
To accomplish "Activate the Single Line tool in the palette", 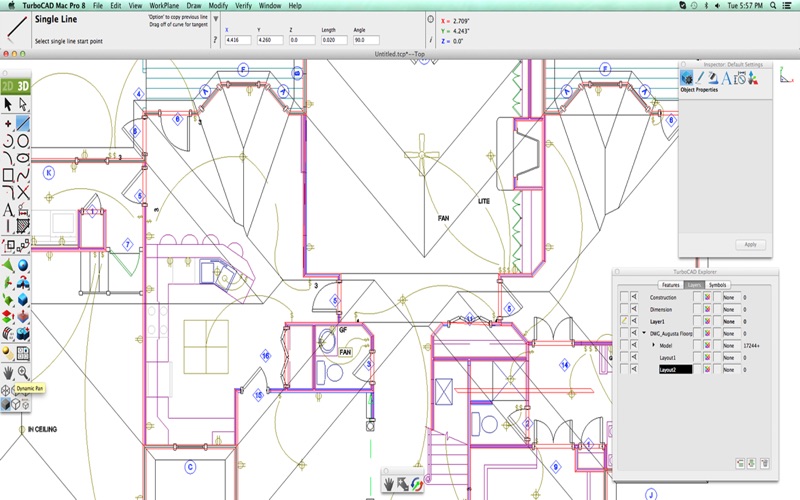I will [x=23, y=123].
